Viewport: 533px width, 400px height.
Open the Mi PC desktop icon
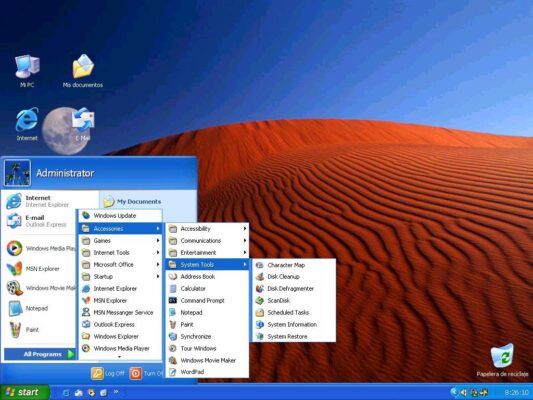point(27,71)
